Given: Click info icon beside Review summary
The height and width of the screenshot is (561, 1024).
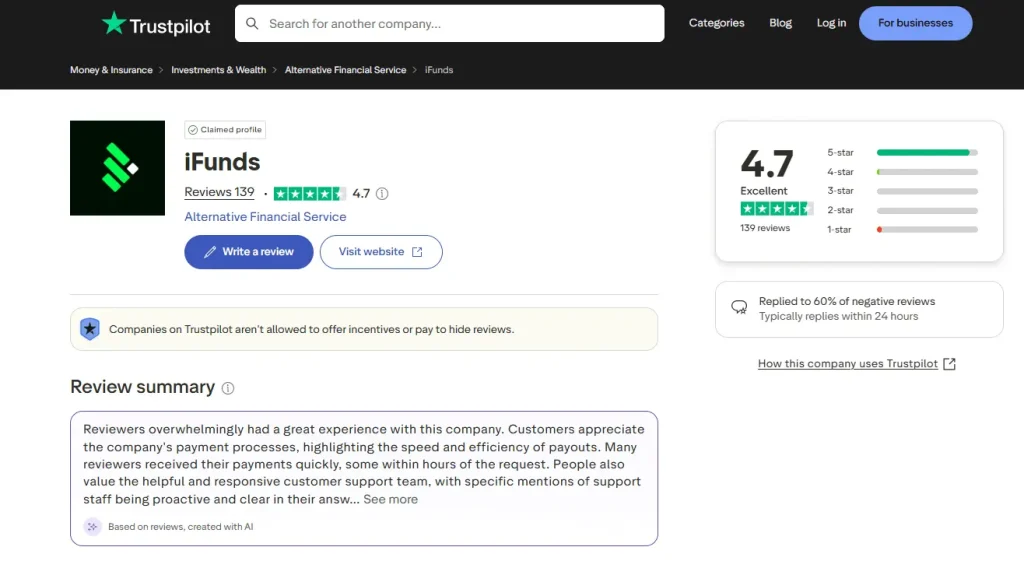Looking at the screenshot, I should coord(228,388).
